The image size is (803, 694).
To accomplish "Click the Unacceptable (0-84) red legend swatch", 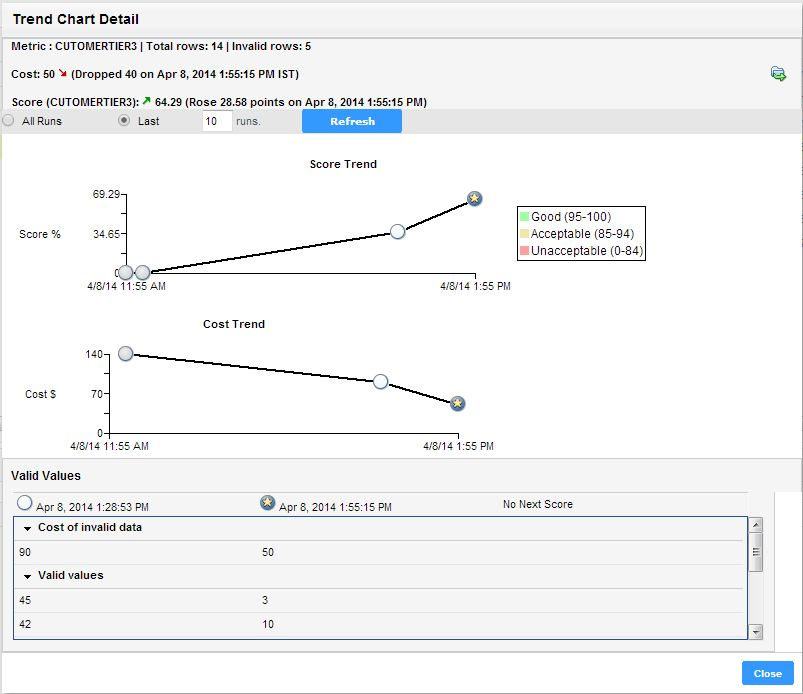I will tap(523, 251).
